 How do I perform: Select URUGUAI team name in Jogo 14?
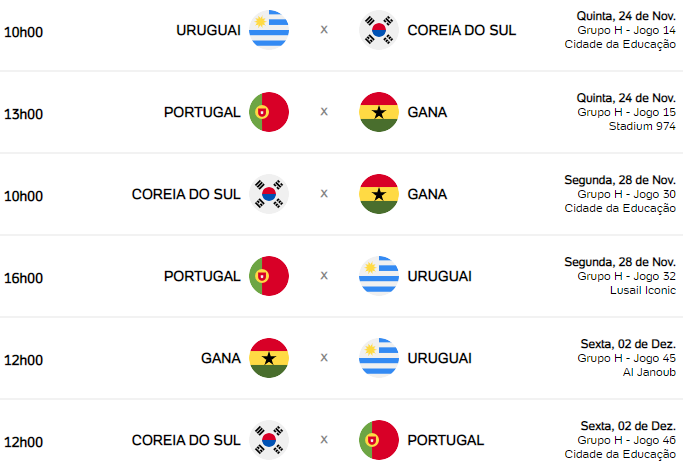pyautogui.click(x=208, y=30)
